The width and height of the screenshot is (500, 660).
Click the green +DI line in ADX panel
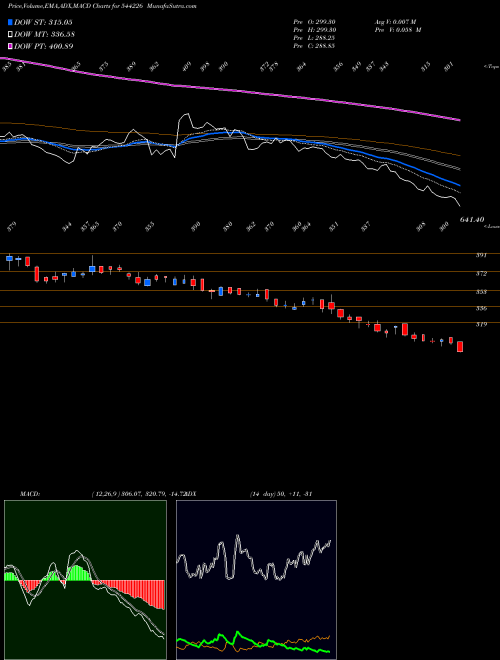point(238,633)
